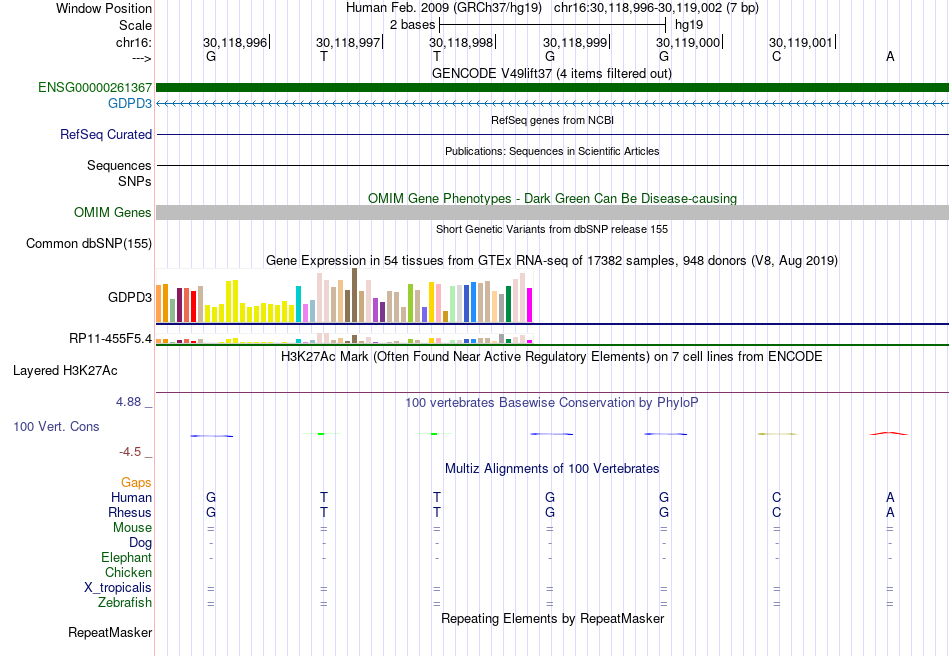Click the C base in the reference sequence row

click(777, 56)
